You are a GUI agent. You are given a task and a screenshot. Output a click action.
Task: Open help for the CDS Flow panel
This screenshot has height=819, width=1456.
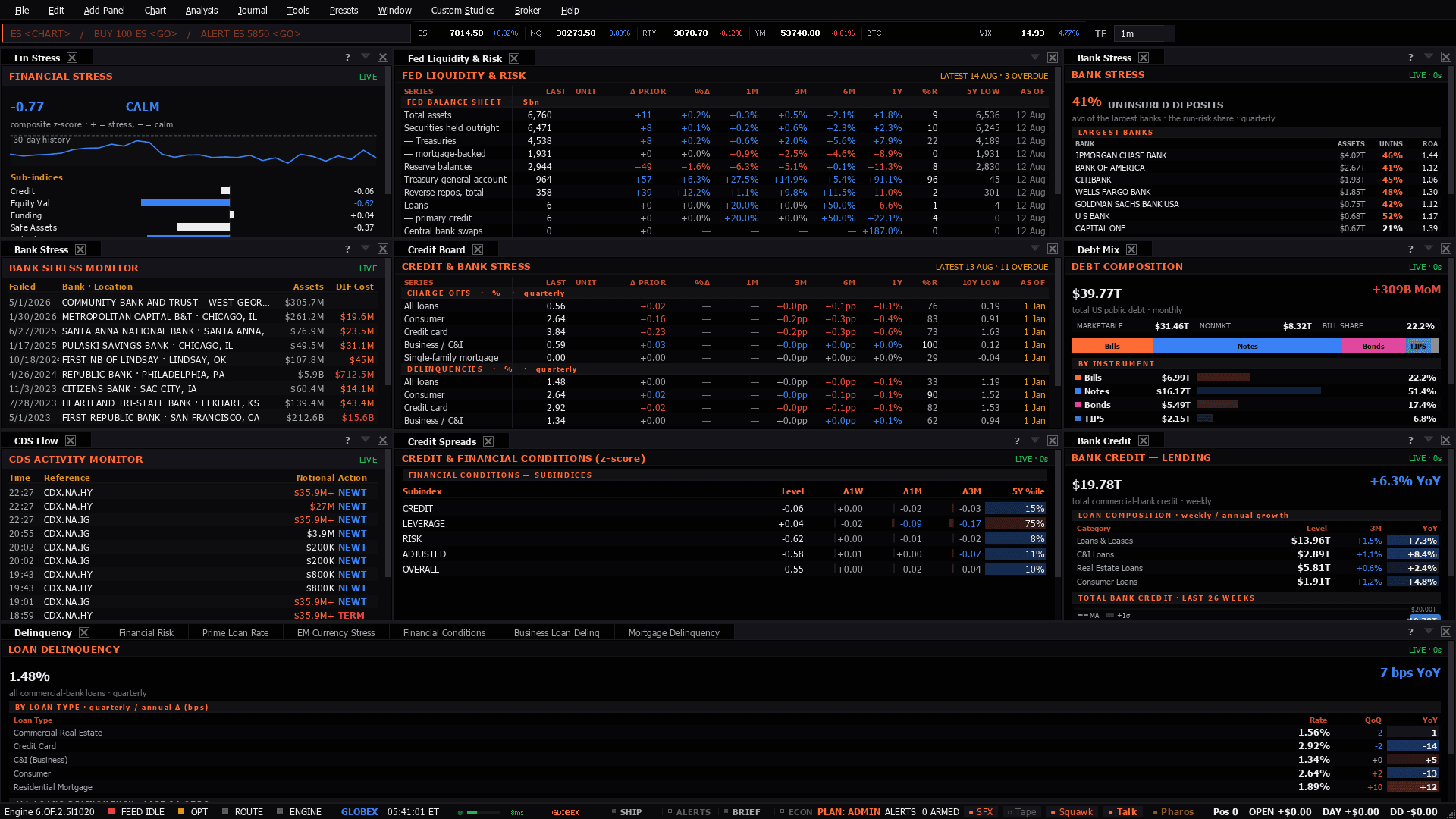347,441
